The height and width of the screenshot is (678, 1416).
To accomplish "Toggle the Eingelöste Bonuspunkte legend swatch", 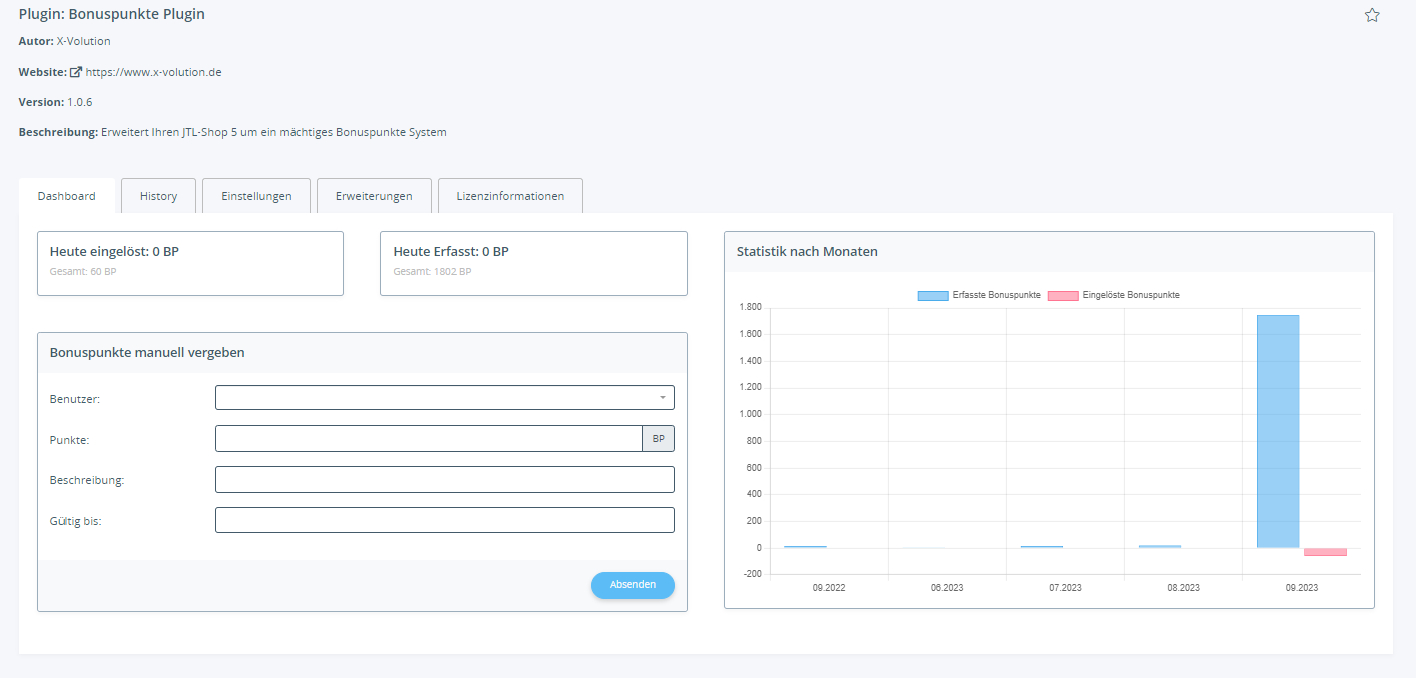I will click(x=1062, y=295).
